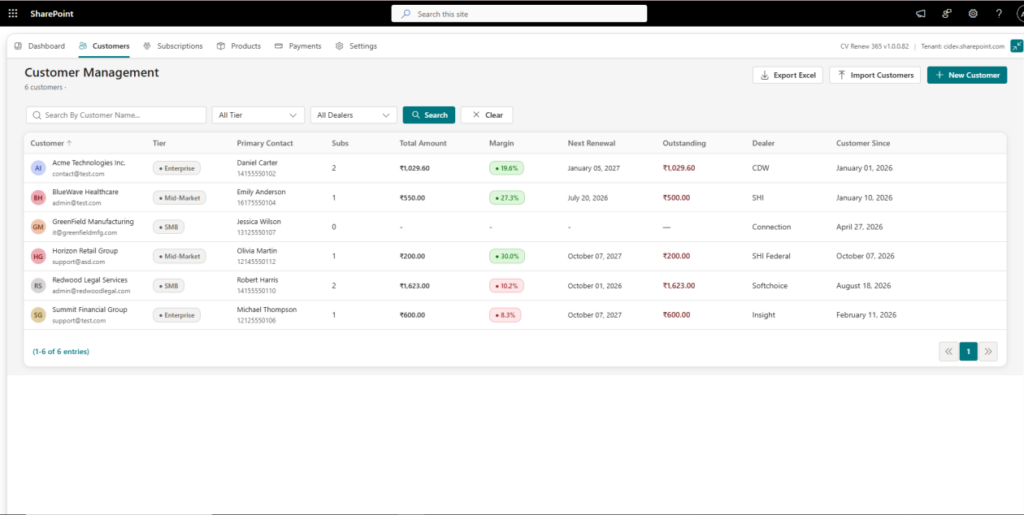Click the magnifier icon in customer search box
Image resolution: width=1024 pixels, height=515 pixels.
[37, 115]
